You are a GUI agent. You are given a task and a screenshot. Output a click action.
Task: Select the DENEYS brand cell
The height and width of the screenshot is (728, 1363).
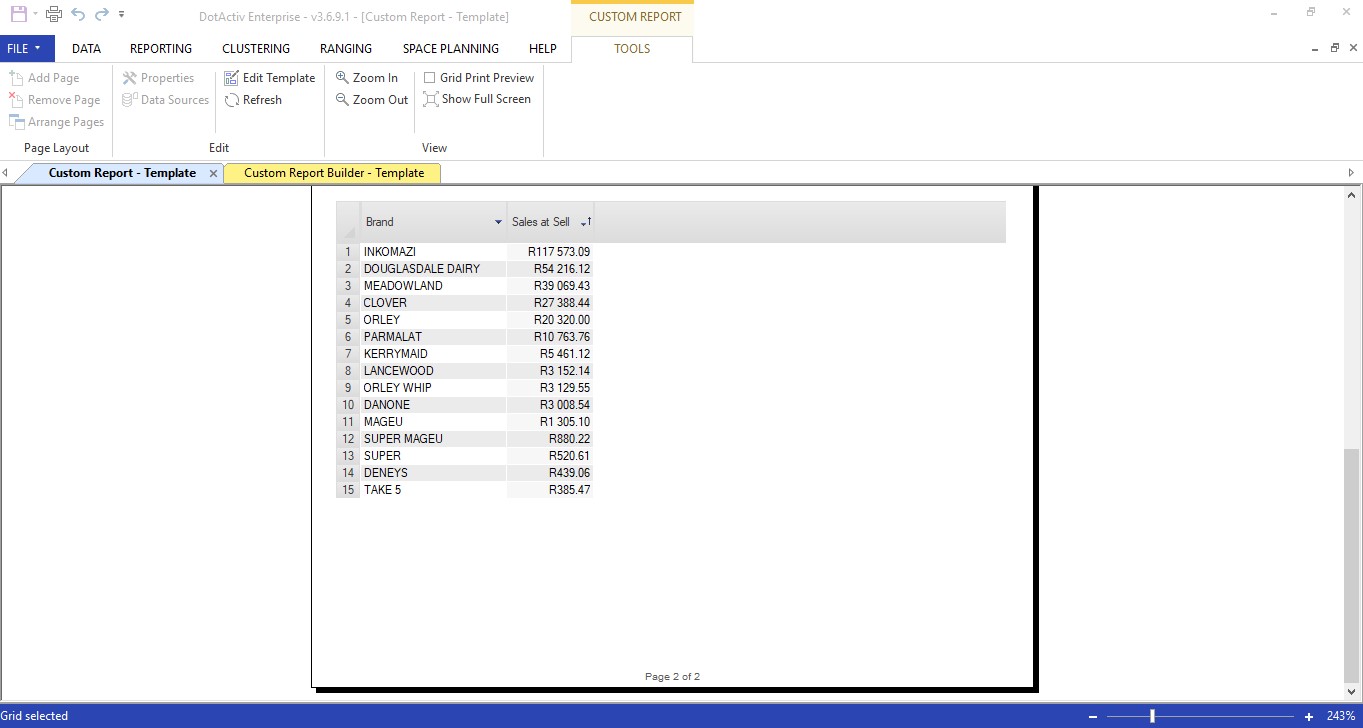click(433, 473)
